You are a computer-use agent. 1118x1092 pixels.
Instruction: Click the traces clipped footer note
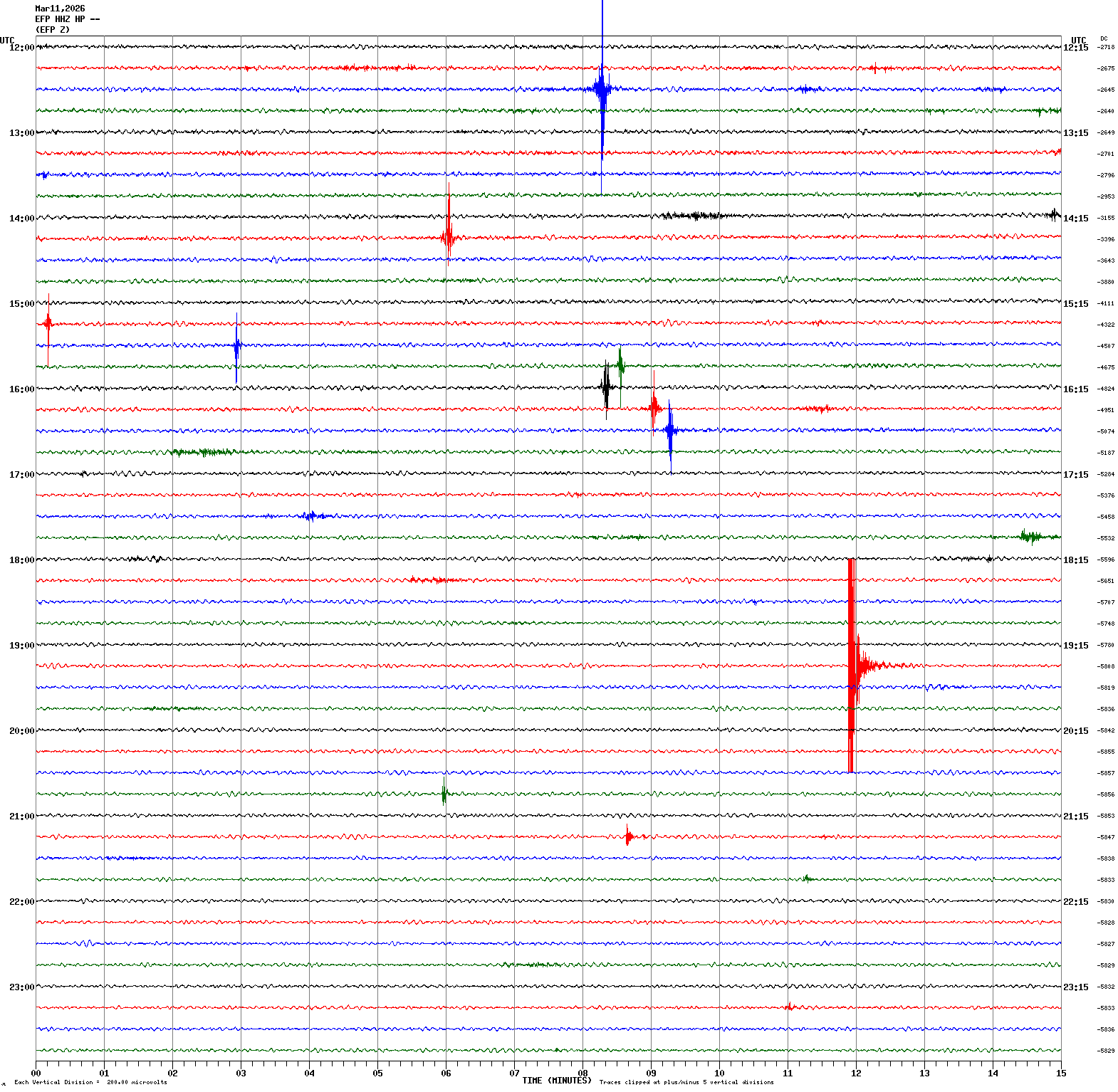click(x=686, y=1082)
